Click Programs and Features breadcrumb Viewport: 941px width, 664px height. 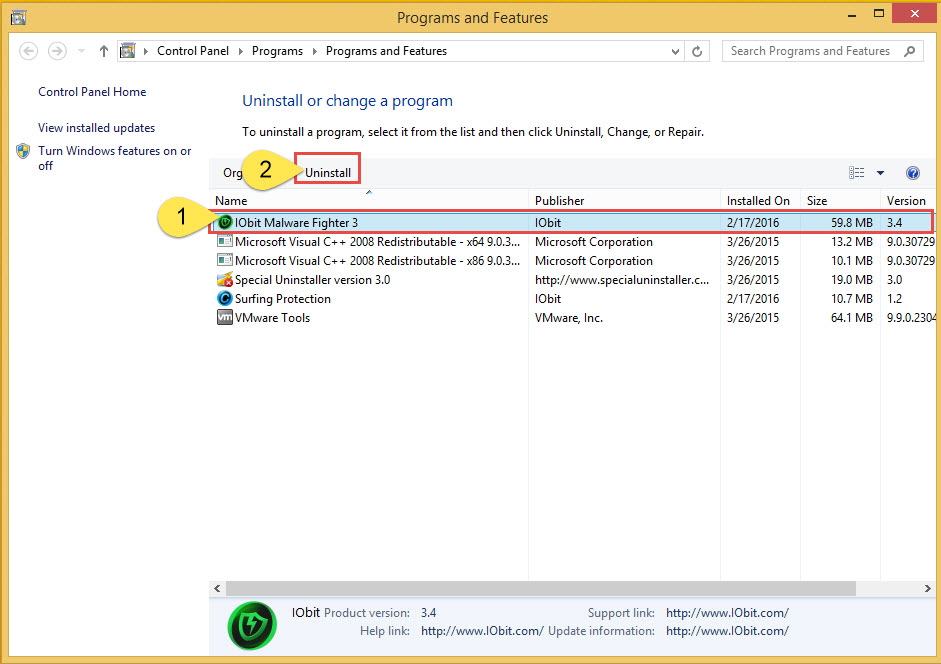pos(386,51)
